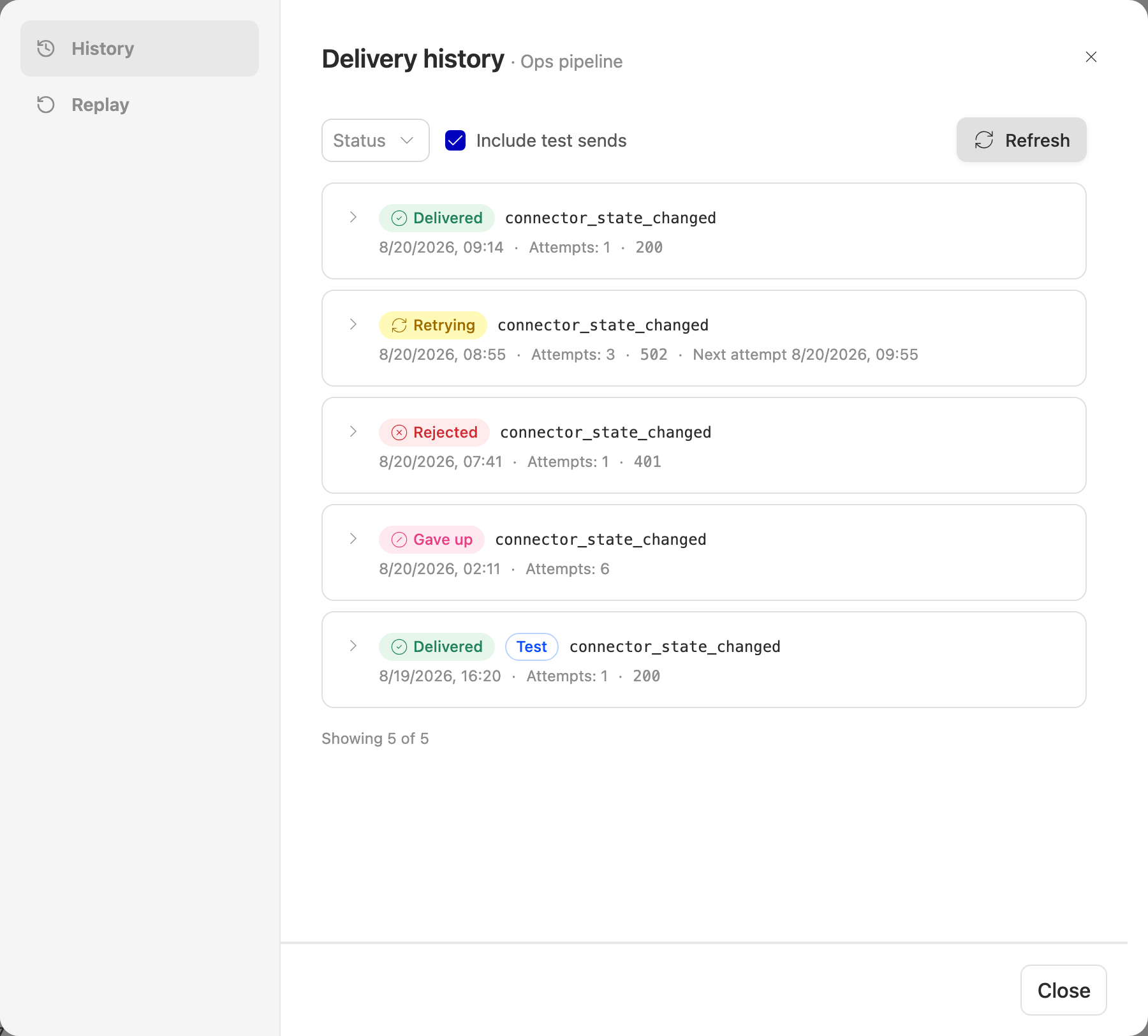This screenshot has height=1036, width=1148.
Task: Expand the 09:14 Delivered entry chevron
Action: click(x=353, y=218)
